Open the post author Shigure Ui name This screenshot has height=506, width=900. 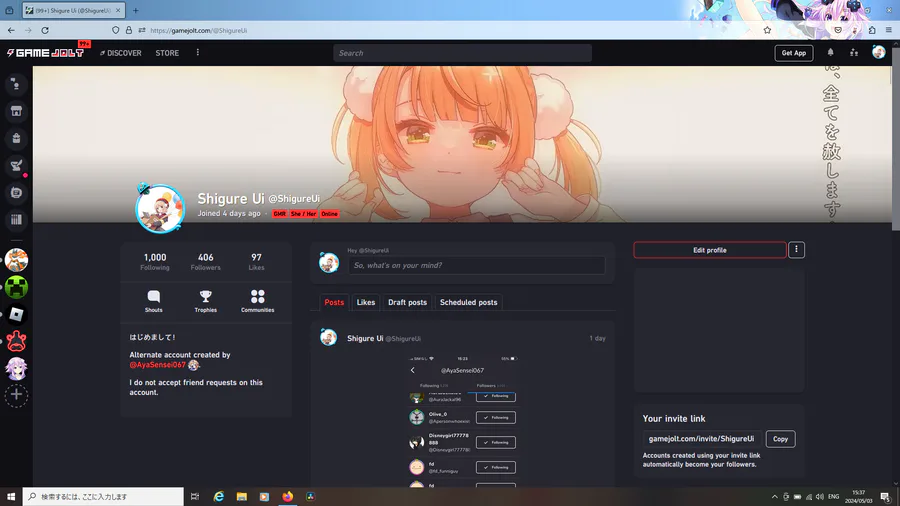point(365,338)
